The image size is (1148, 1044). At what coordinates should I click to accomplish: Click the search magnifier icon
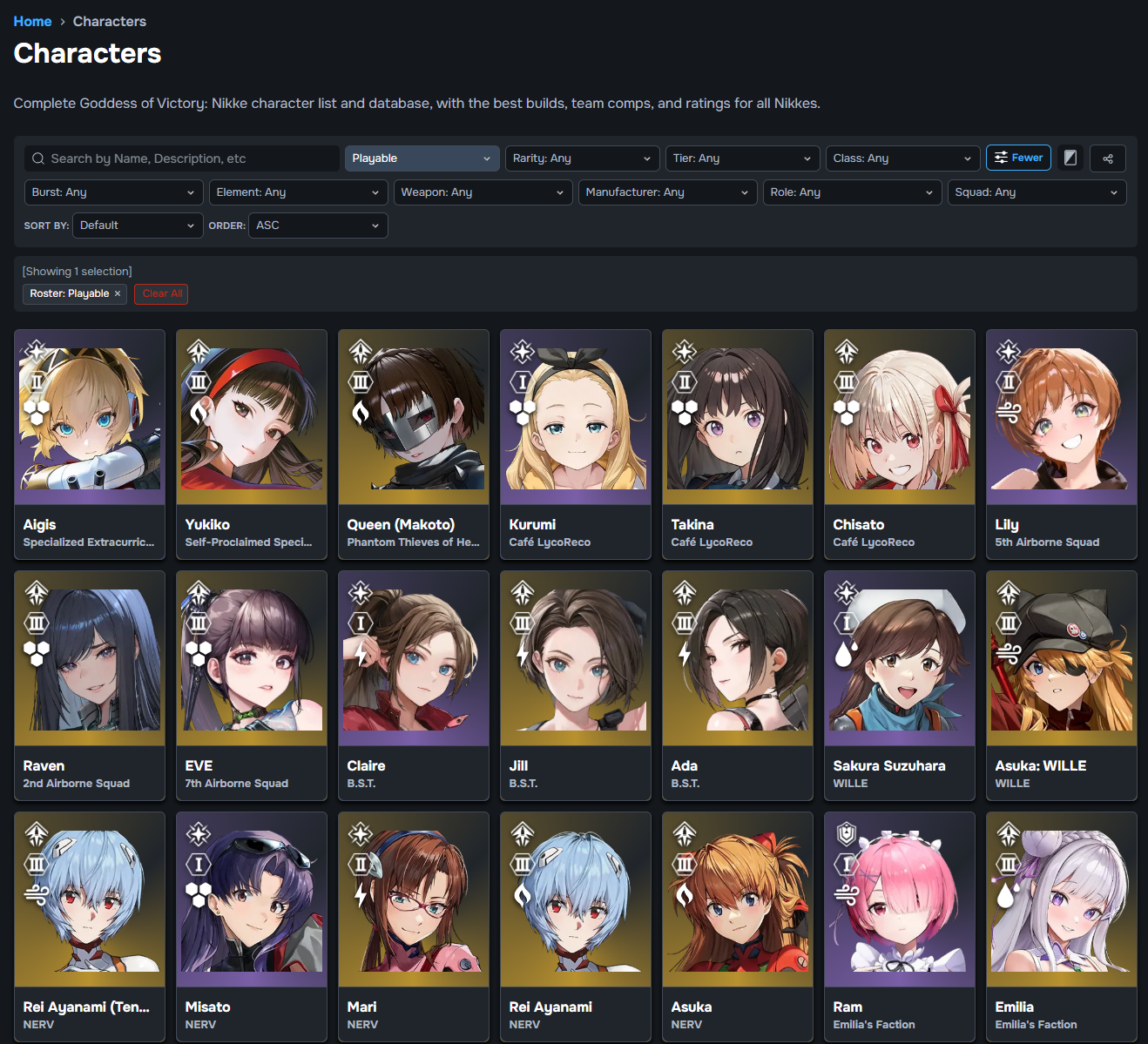click(x=38, y=158)
